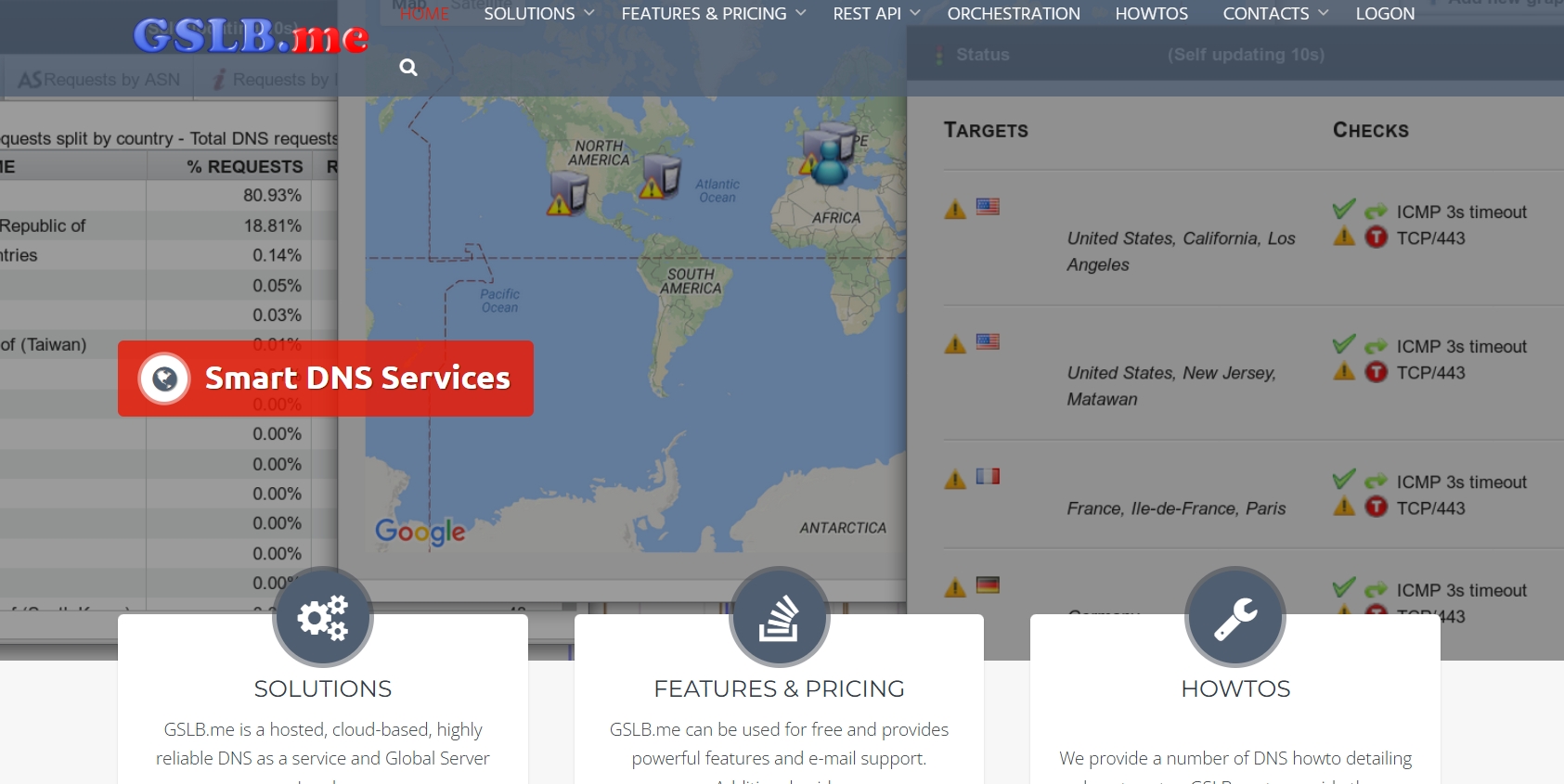Click the Solutions gears circle icon

(322, 617)
